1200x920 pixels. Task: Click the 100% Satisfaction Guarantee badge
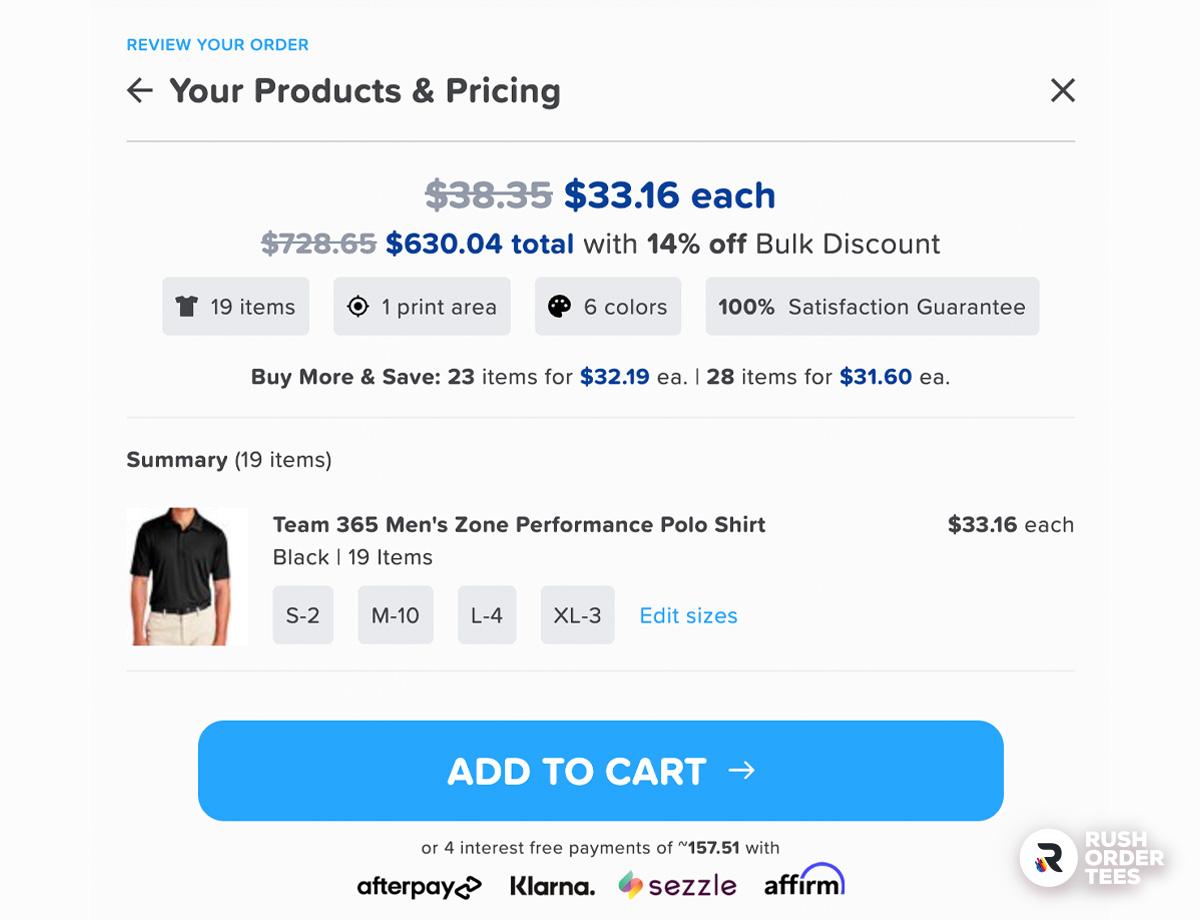[x=872, y=307]
